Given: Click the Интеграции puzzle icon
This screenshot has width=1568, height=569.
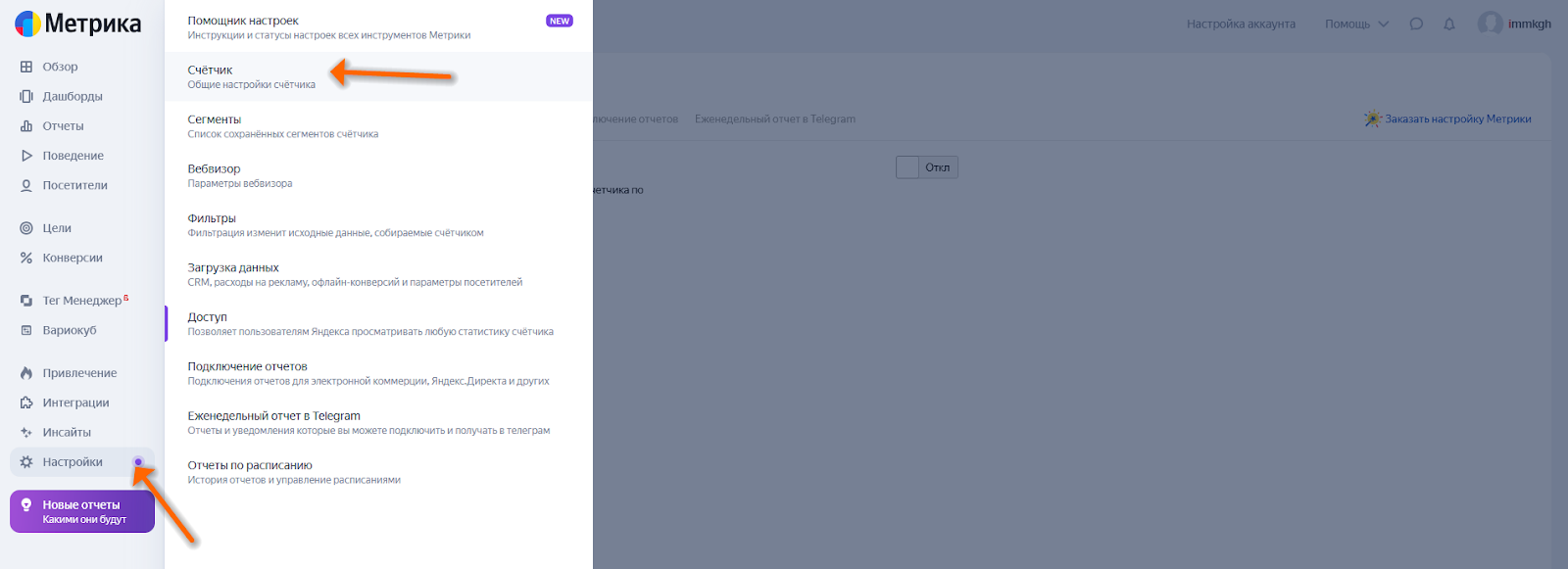Looking at the screenshot, I should pyautogui.click(x=26, y=403).
